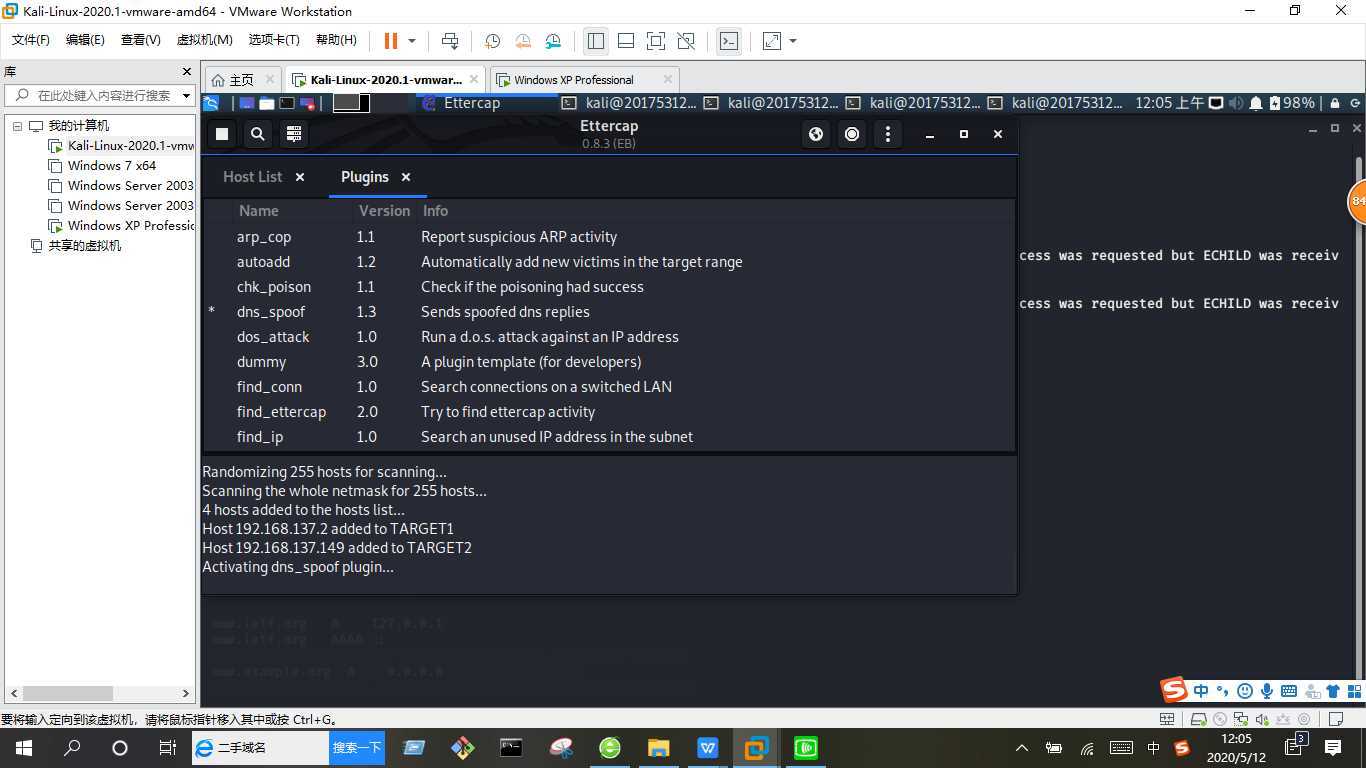Enter full screen mode icon
This screenshot has width=1366, height=768.
coord(656,41)
